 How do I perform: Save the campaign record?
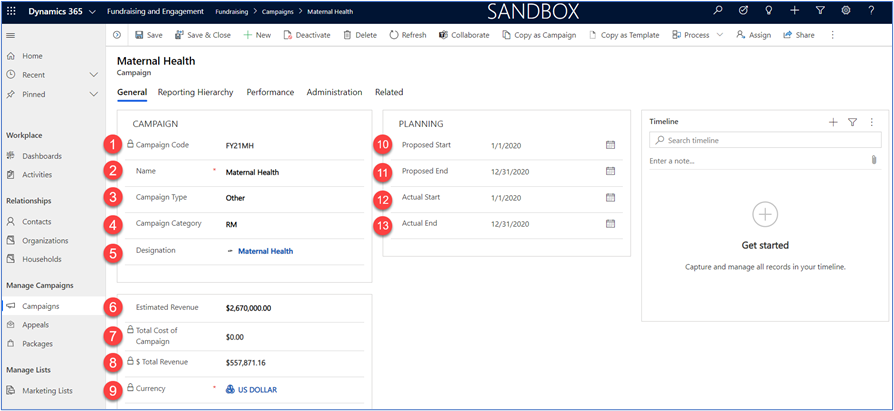pyautogui.click(x=149, y=35)
